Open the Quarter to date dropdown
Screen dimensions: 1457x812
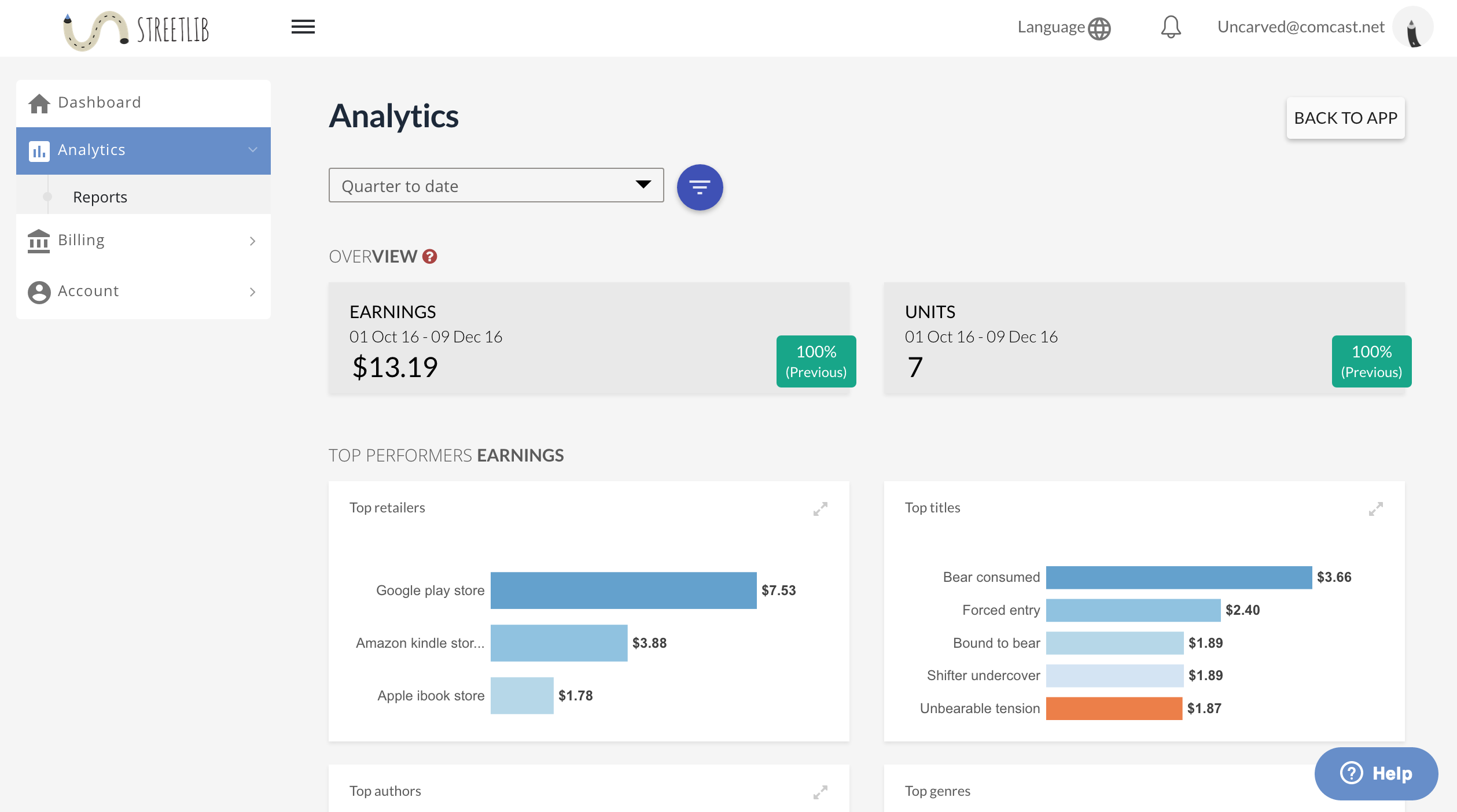496,185
